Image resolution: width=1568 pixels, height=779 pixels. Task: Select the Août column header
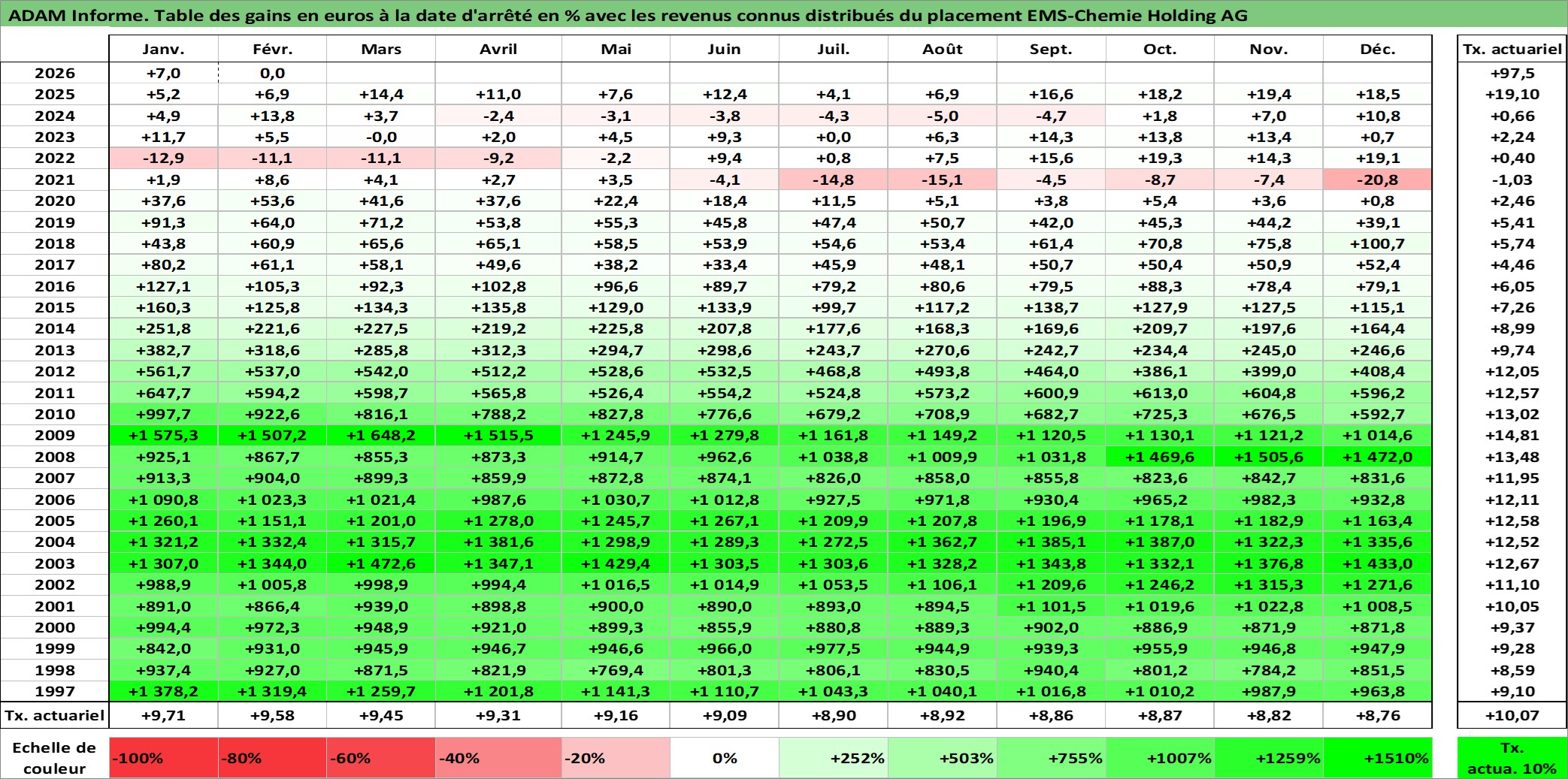[943, 49]
